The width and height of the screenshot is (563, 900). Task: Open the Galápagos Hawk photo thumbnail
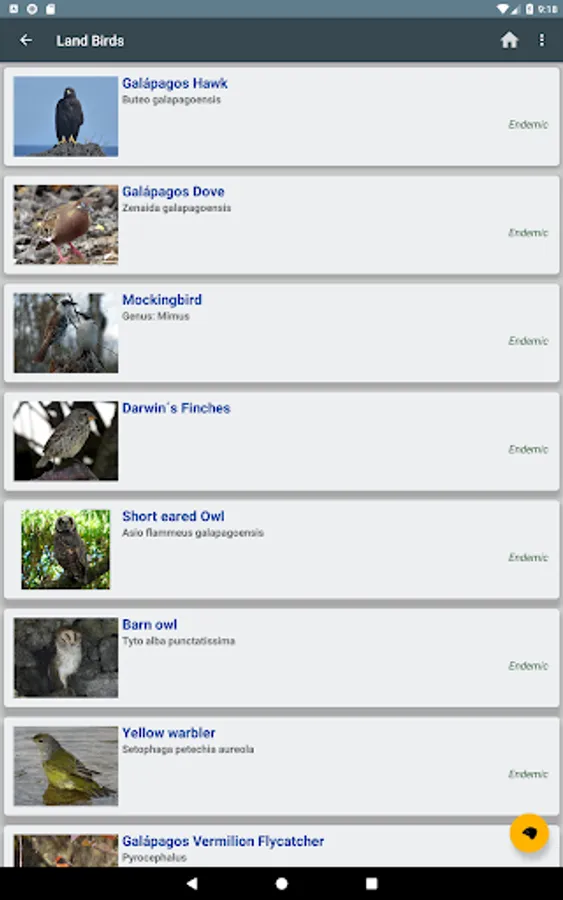(x=66, y=117)
